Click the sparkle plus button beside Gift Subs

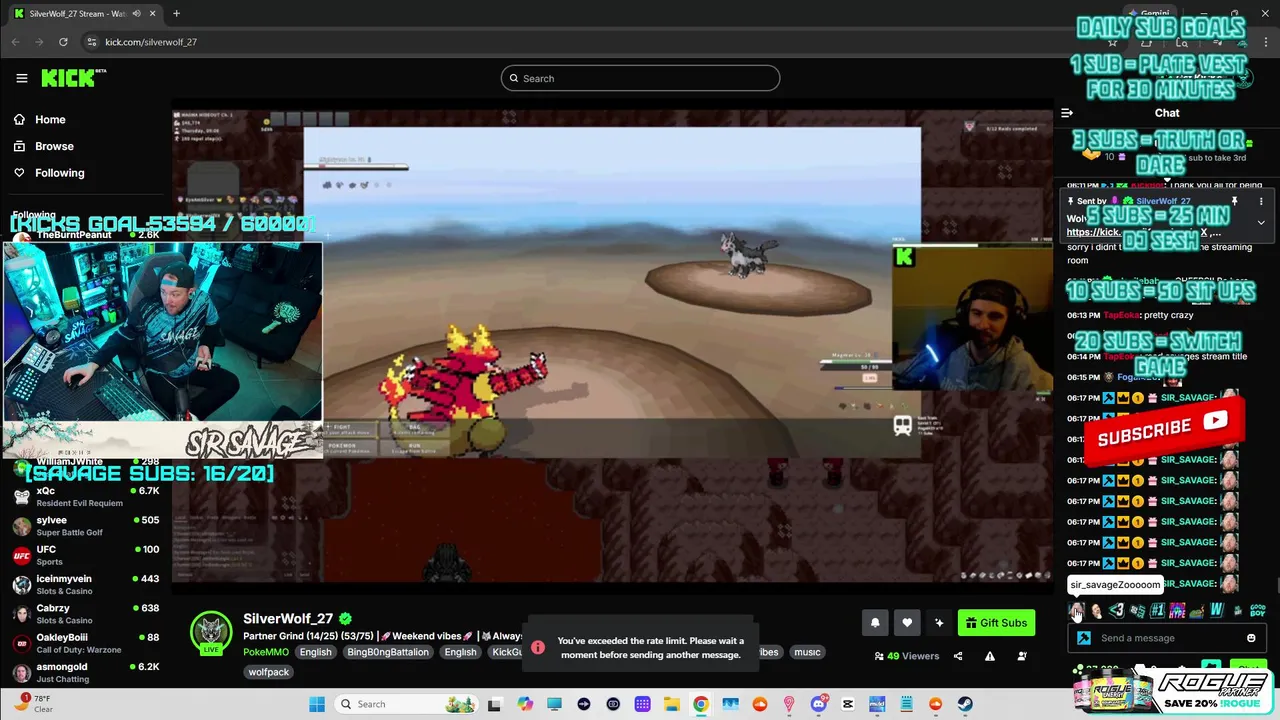pos(939,623)
